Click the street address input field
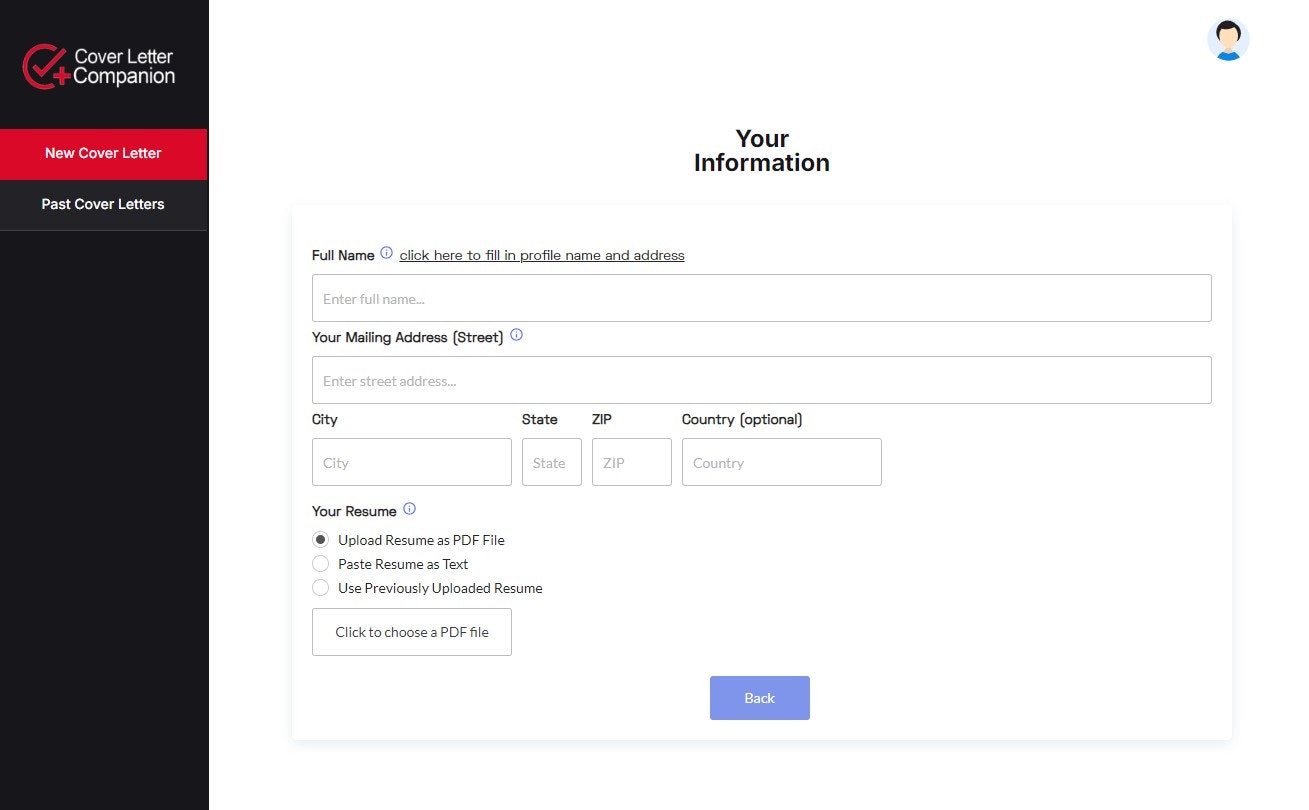The width and height of the screenshot is (1309, 810). coord(761,380)
